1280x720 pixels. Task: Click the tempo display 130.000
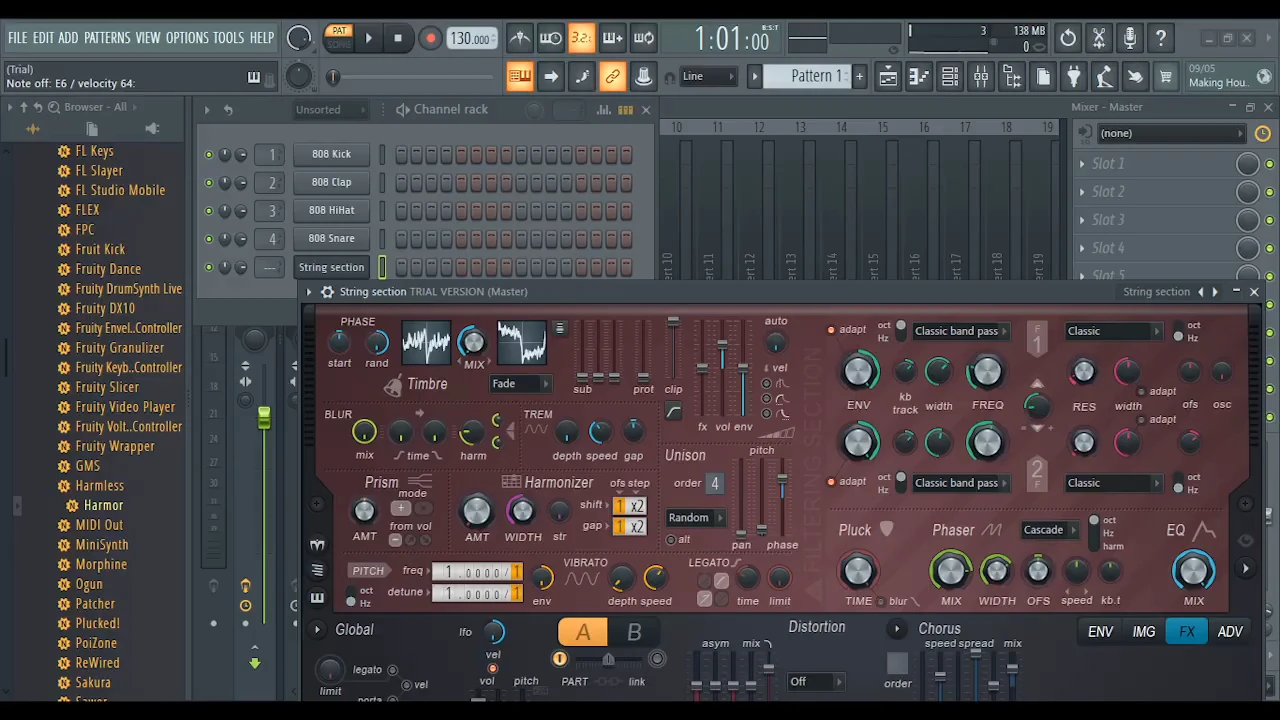(472, 39)
